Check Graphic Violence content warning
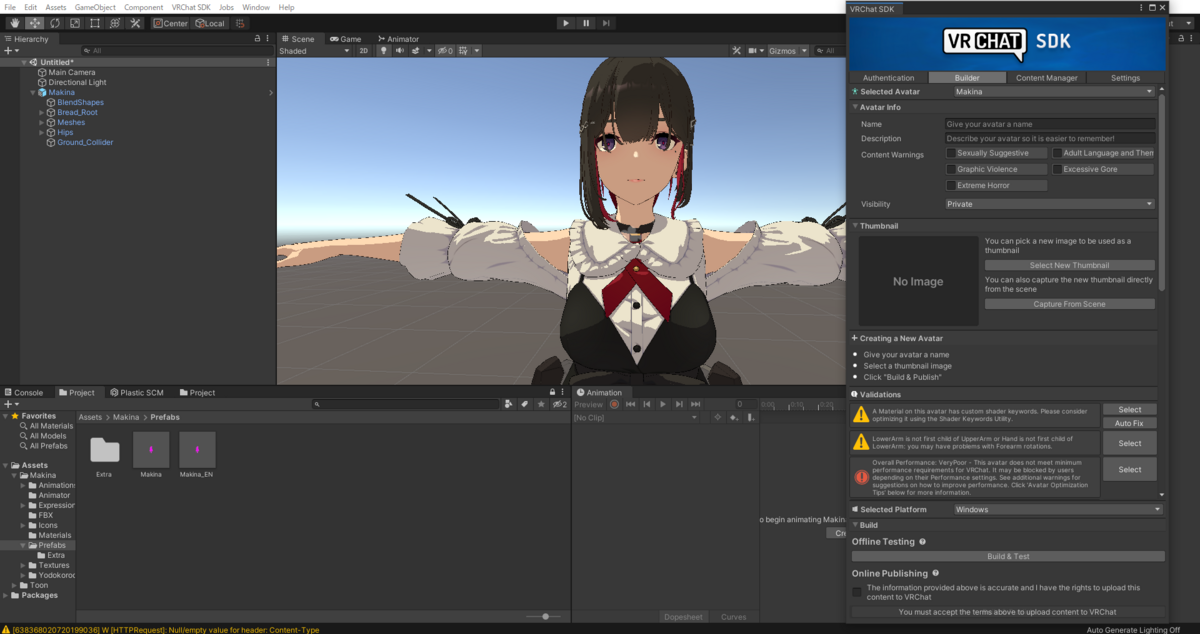The height and width of the screenshot is (634, 1200). coord(951,169)
